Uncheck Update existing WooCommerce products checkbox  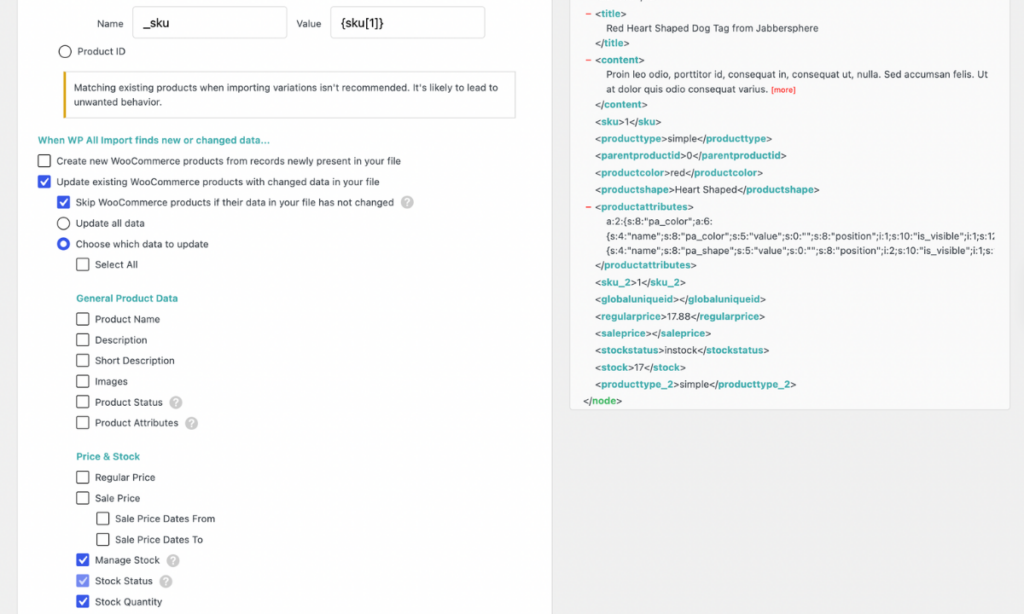pos(44,182)
